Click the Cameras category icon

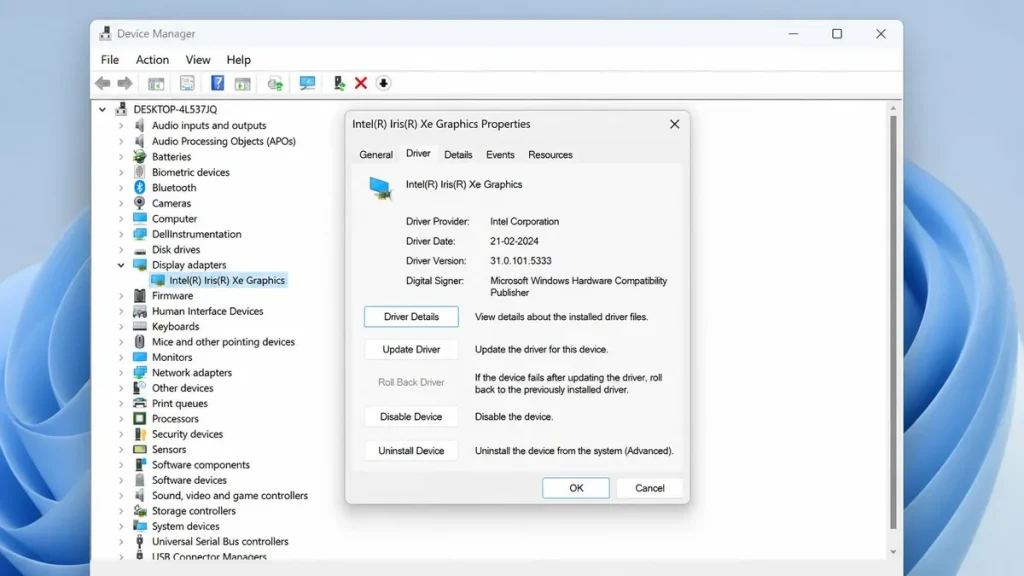[140, 203]
